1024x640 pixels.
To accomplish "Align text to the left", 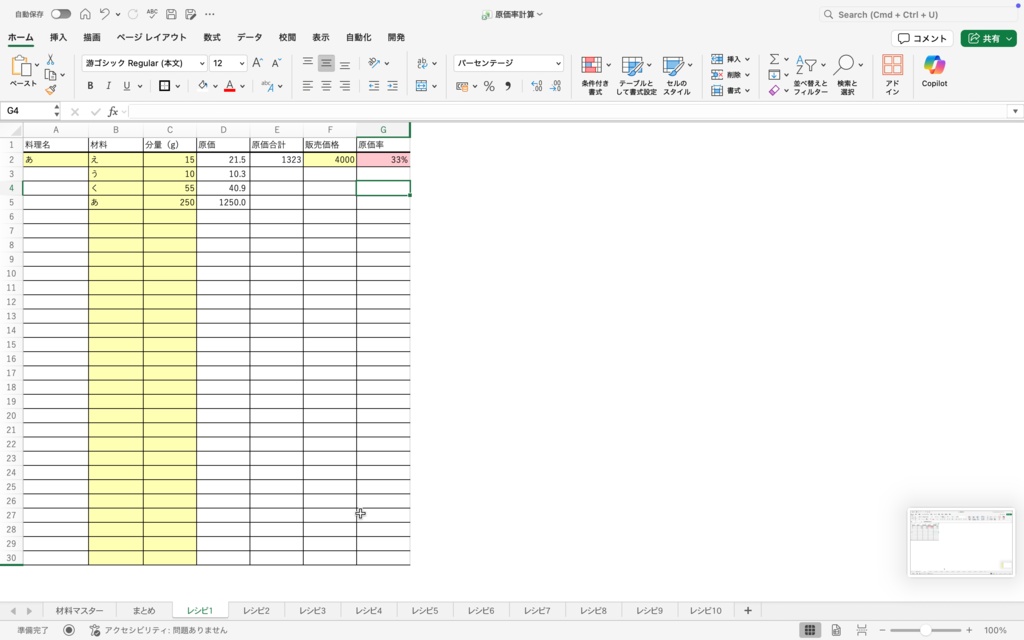I will [x=308, y=86].
